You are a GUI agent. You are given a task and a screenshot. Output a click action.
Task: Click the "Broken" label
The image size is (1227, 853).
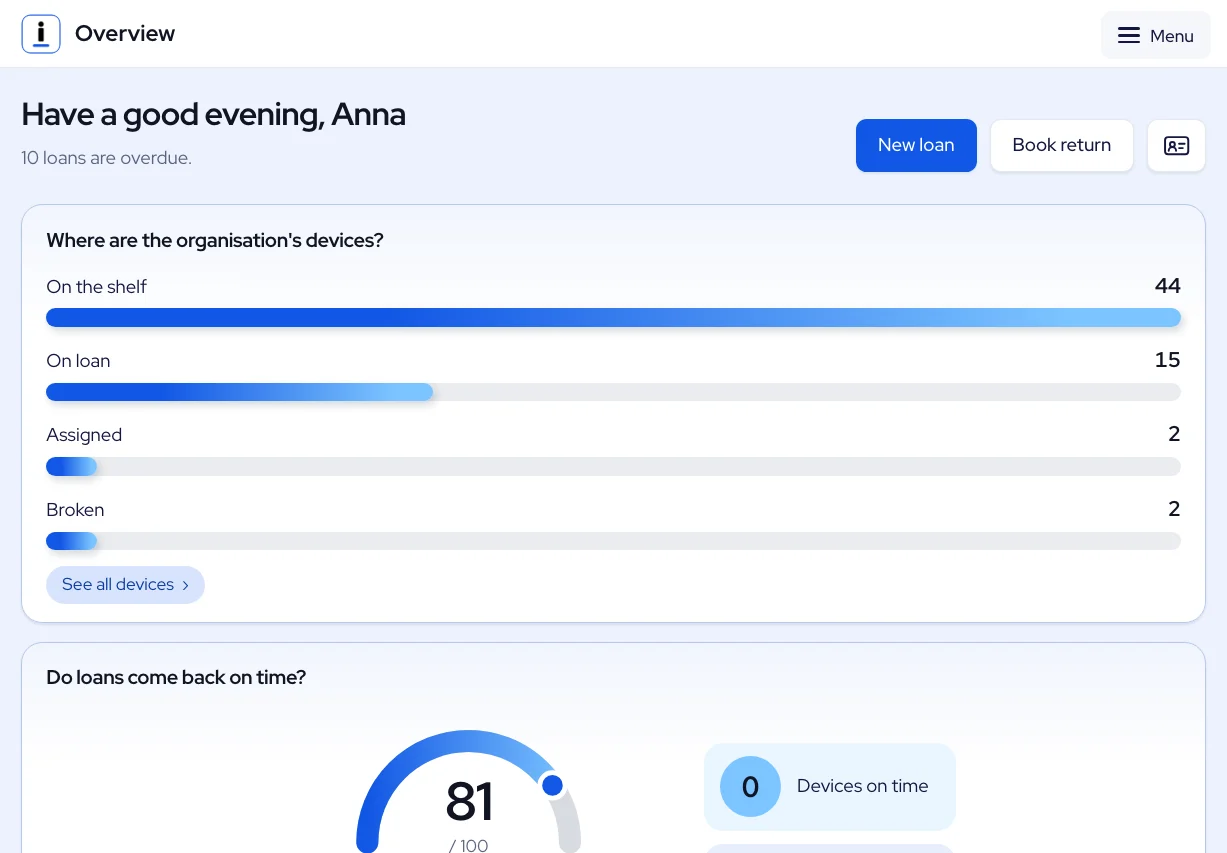point(75,510)
